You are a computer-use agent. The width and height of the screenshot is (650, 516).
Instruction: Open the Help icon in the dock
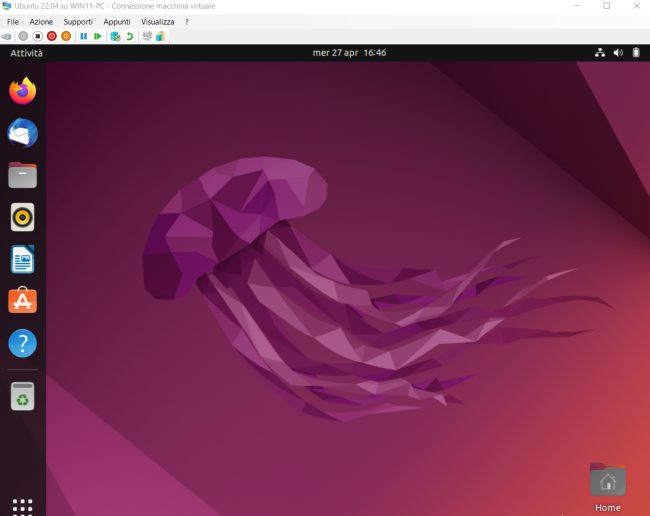pyautogui.click(x=23, y=343)
